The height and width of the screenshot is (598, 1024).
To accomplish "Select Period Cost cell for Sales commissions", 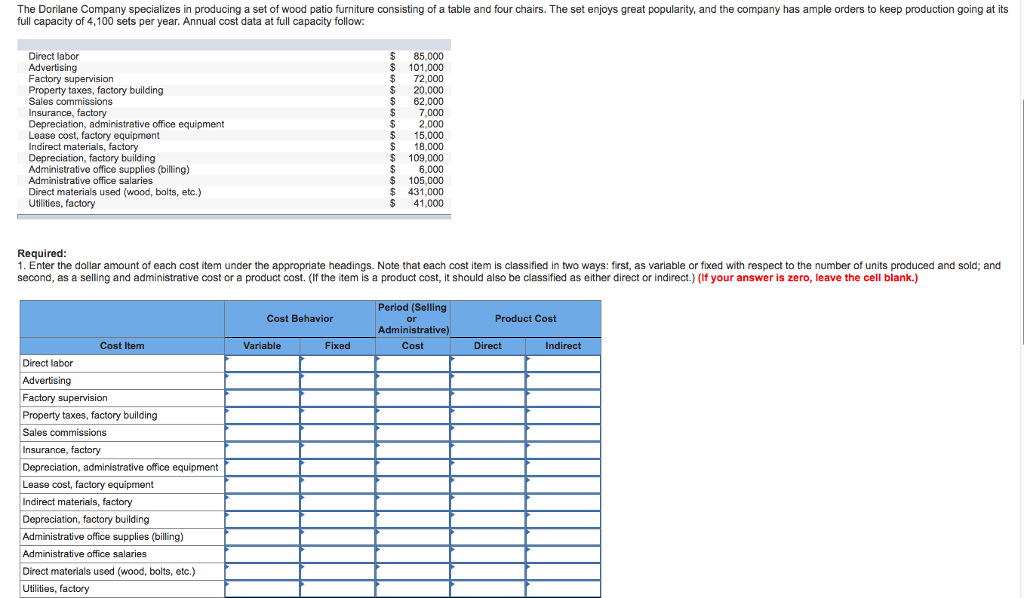I will tap(413, 433).
